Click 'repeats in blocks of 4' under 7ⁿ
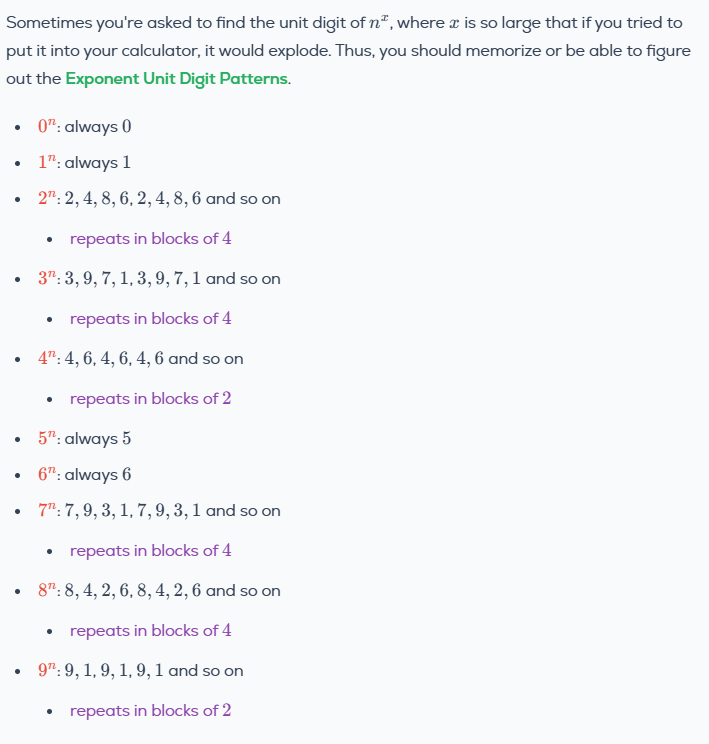 [150, 550]
